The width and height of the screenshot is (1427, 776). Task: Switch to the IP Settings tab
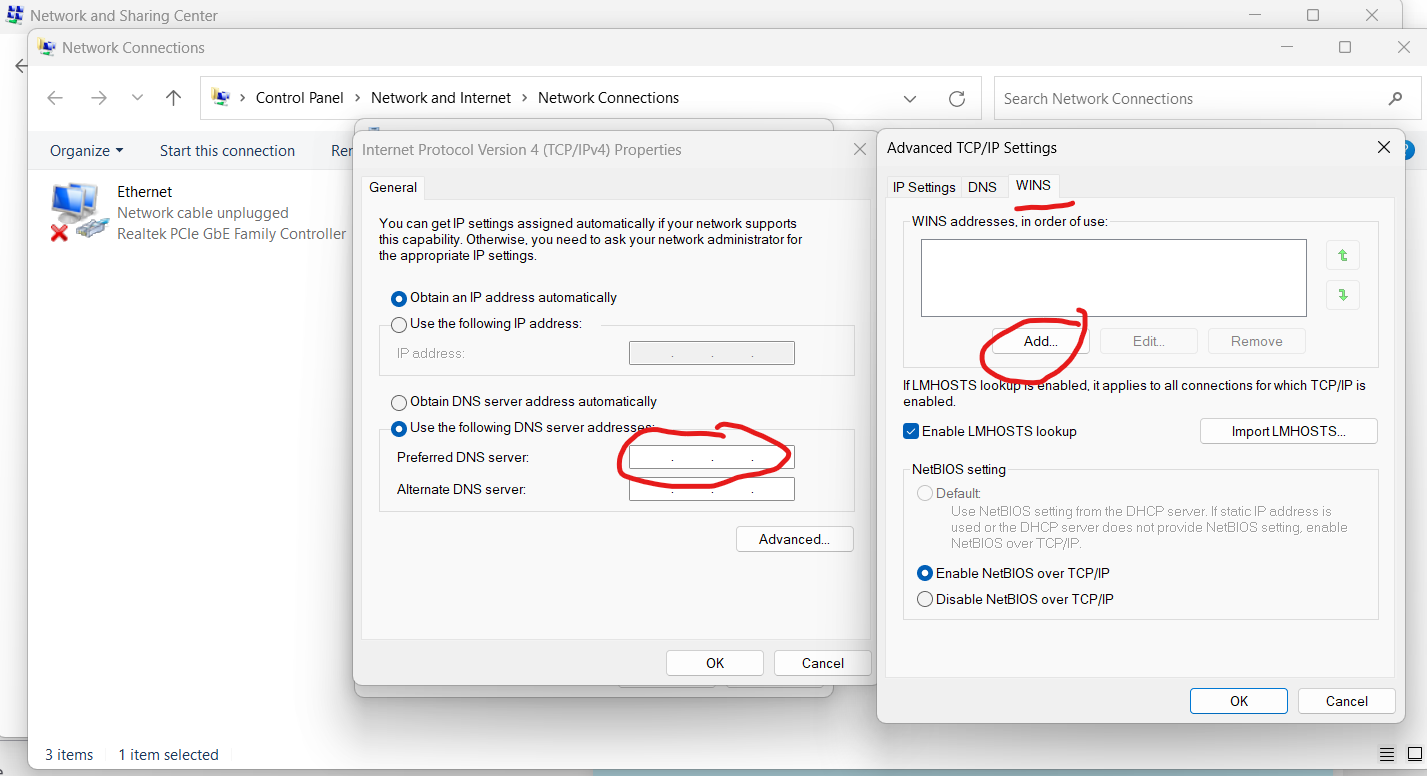coord(923,187)
